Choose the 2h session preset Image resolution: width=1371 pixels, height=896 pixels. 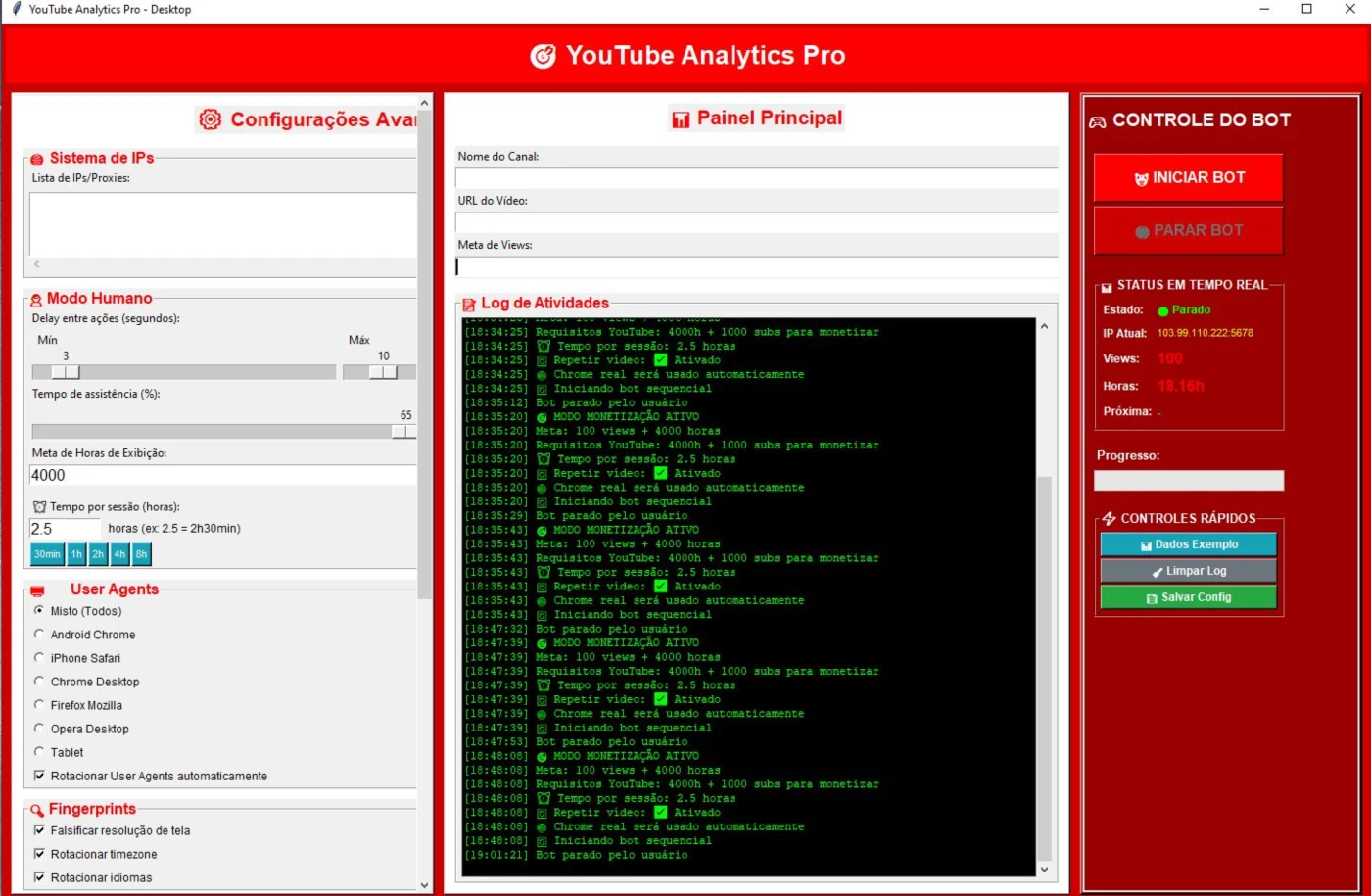coord(98,554)
